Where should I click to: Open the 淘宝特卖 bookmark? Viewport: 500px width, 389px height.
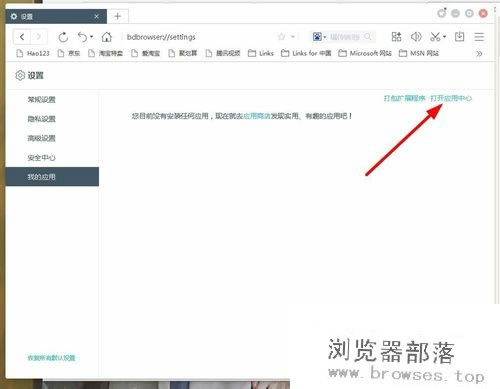pos(105,53)
